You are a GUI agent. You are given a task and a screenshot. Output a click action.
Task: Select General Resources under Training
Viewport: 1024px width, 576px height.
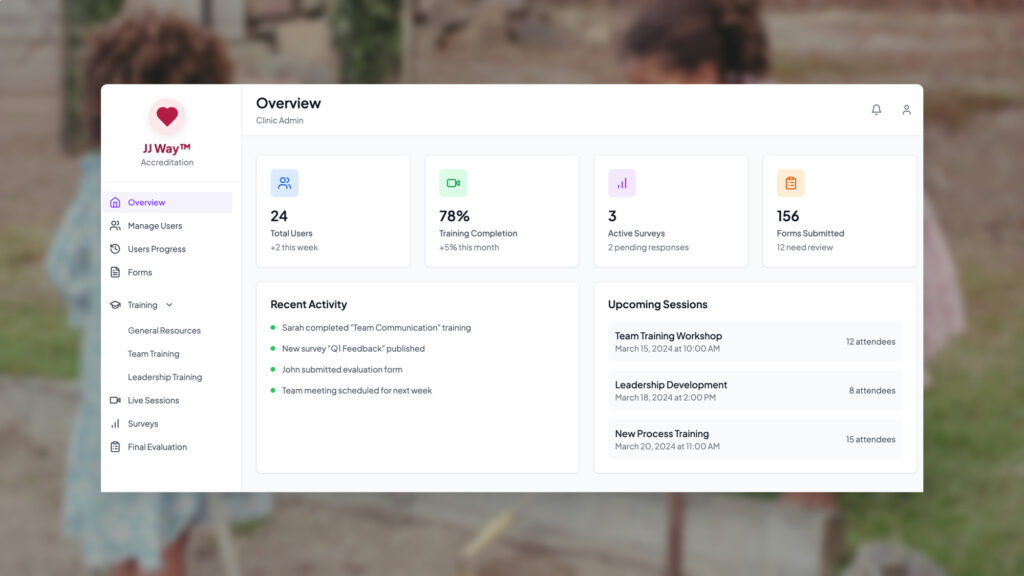click(x=164, y=331)
